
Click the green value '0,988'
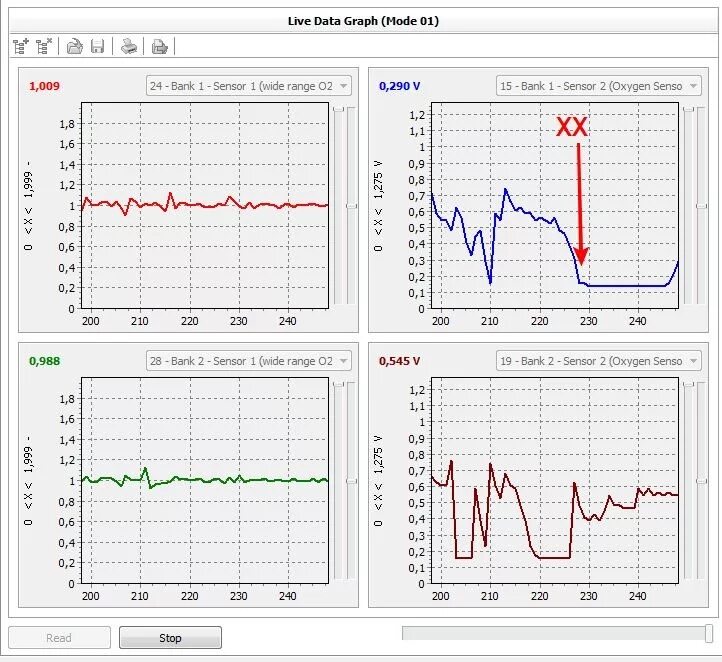click(44, 361)
